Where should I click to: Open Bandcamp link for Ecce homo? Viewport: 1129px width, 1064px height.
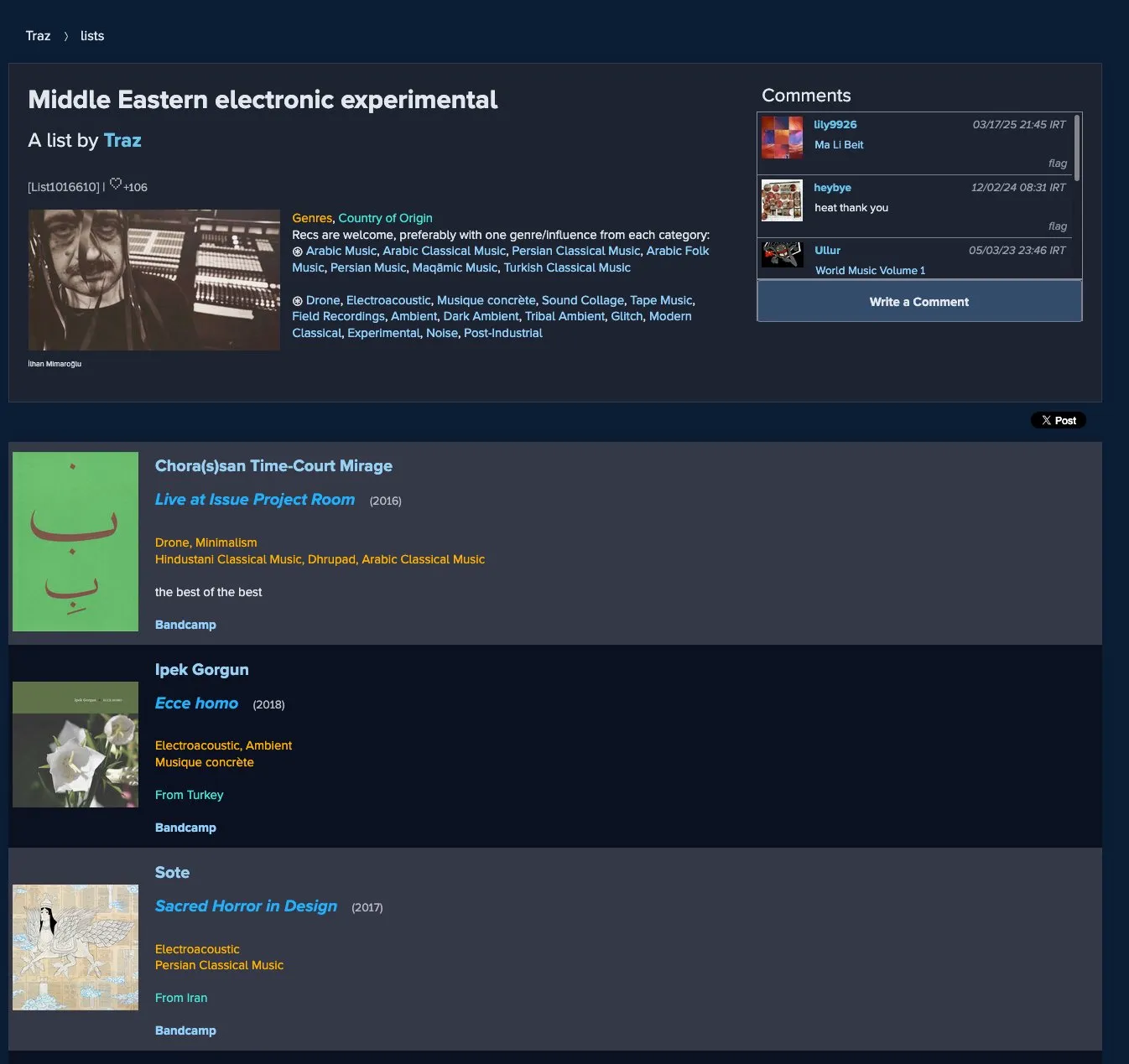[185, 828]
